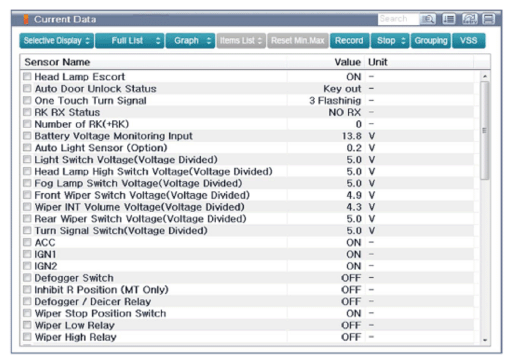Check the Fog Lamp Switch Voltage checkbox

[27, 183]
